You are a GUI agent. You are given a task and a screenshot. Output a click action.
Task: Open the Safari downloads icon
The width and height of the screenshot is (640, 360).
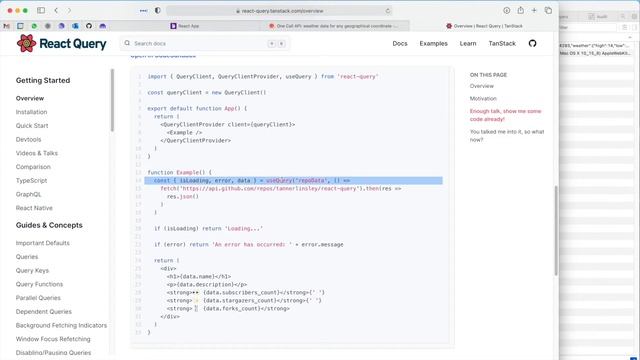[507, 11]
